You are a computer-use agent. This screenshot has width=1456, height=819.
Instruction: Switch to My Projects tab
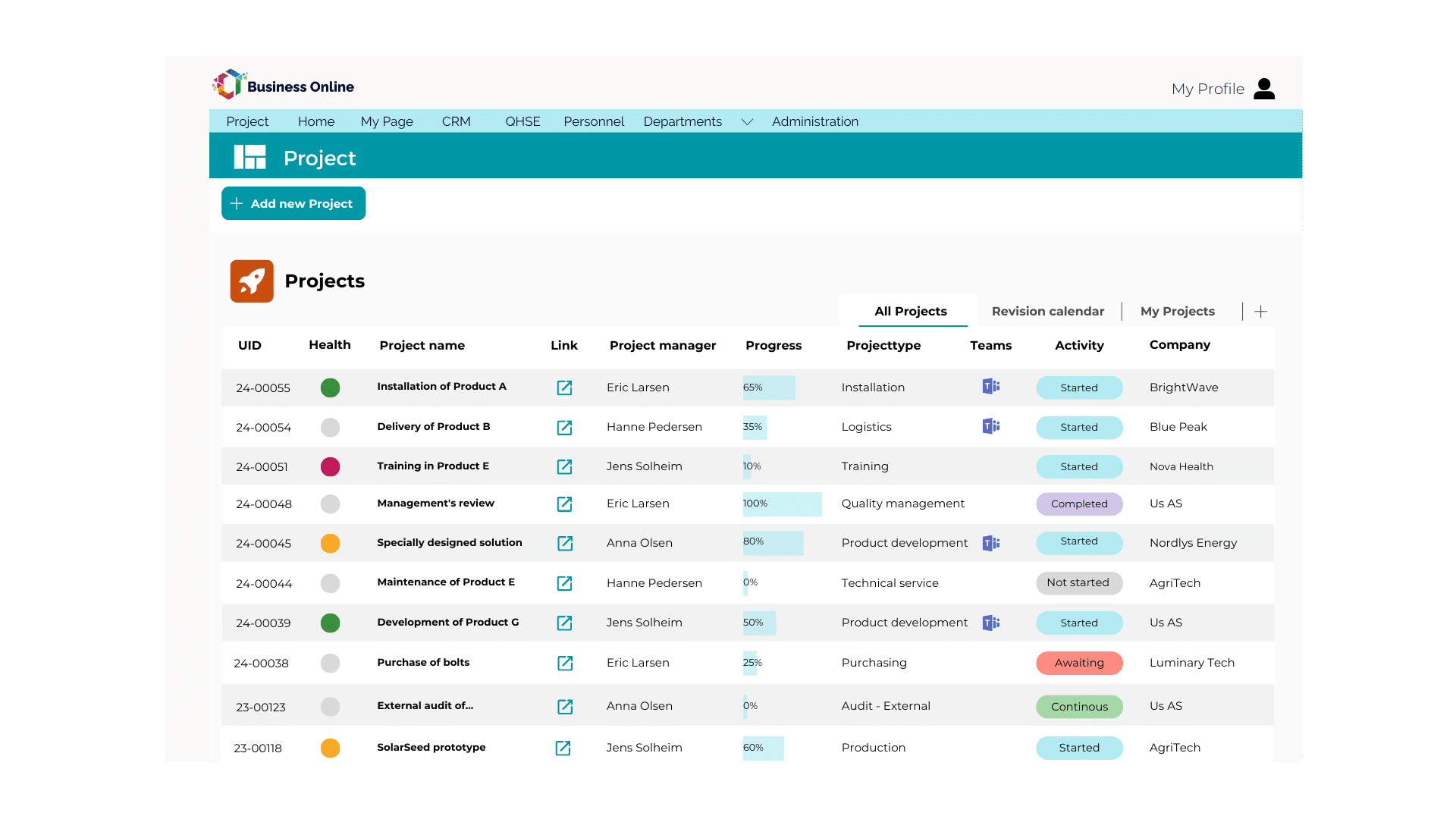click(1178, 311)
